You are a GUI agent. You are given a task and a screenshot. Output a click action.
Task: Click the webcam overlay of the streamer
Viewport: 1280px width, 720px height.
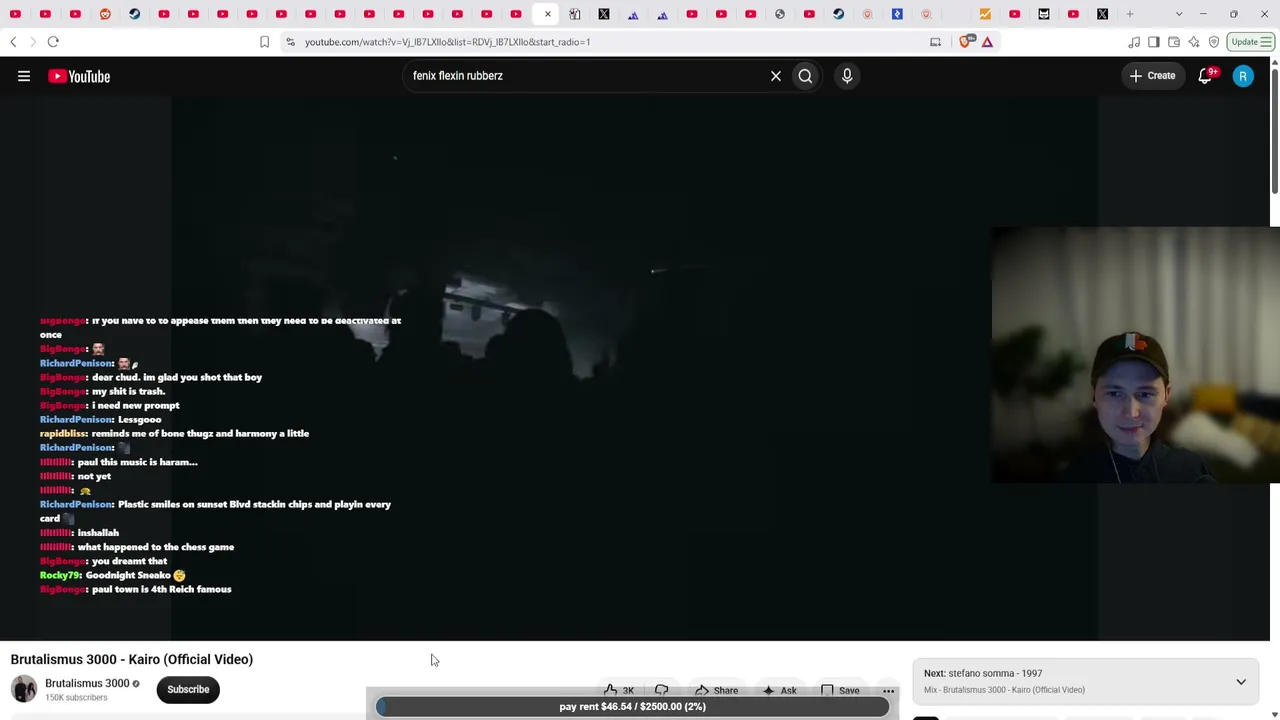[1135, 355]
